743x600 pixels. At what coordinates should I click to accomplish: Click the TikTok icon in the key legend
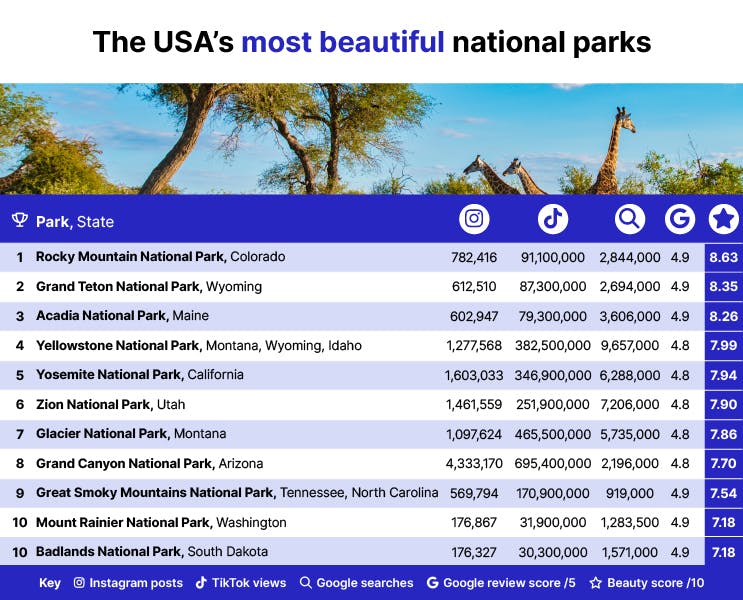coord(201,583)
